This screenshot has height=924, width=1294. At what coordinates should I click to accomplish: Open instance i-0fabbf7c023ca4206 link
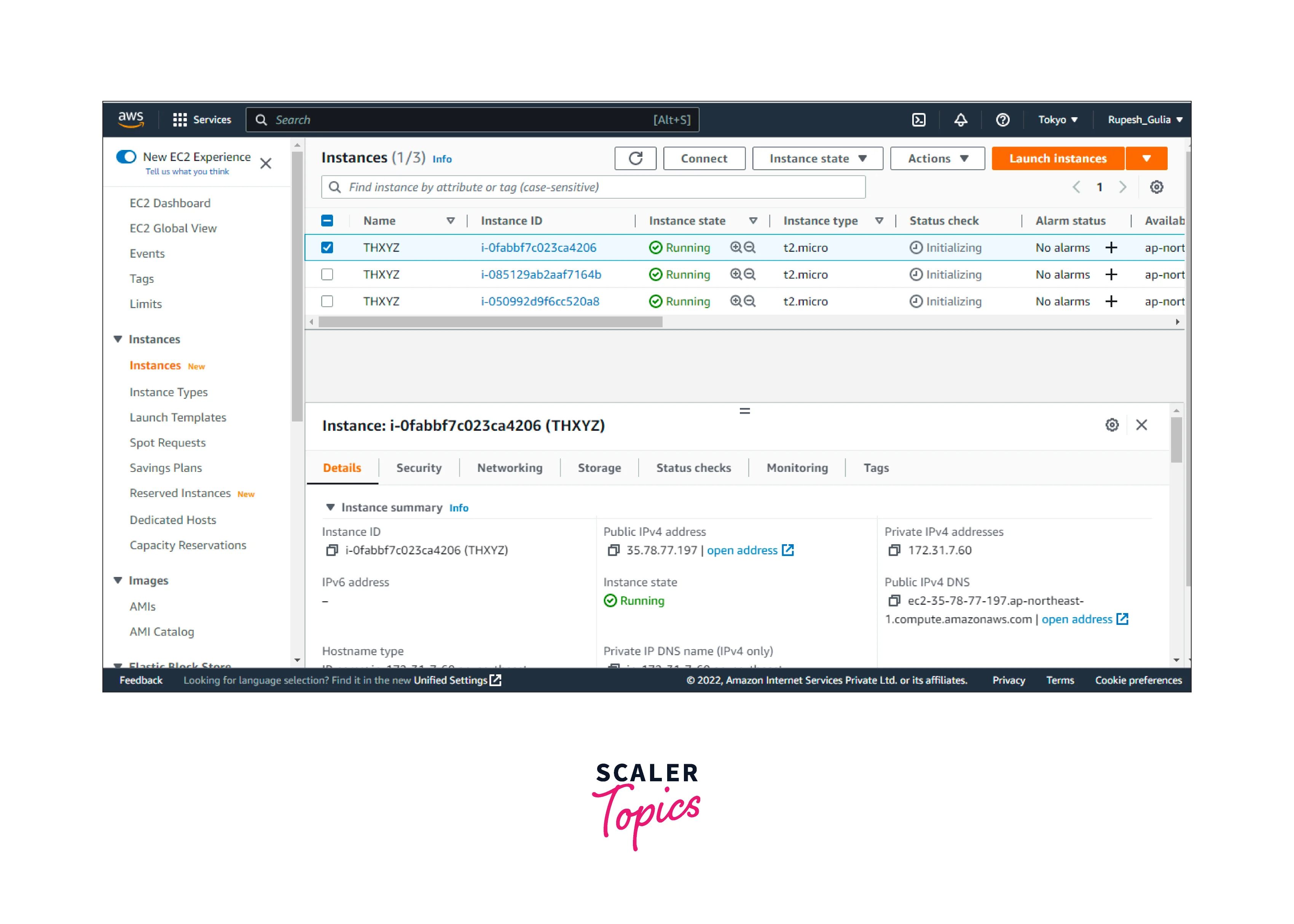[x=538, y=247]
